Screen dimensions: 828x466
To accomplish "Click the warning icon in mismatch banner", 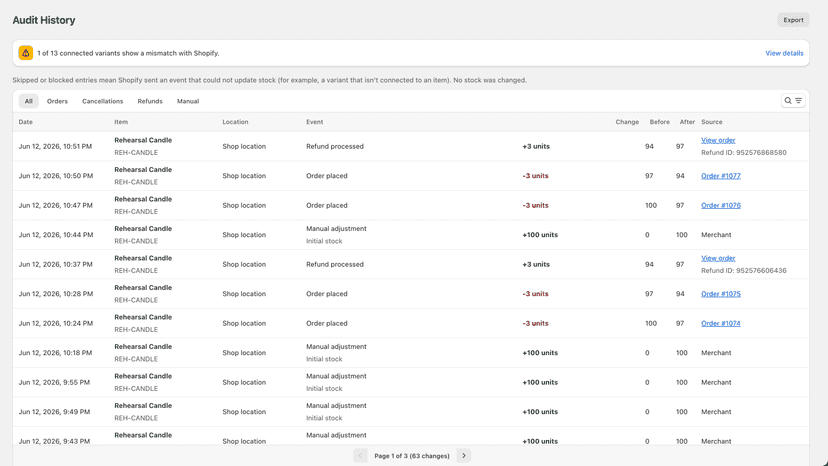I will (25, 53).
